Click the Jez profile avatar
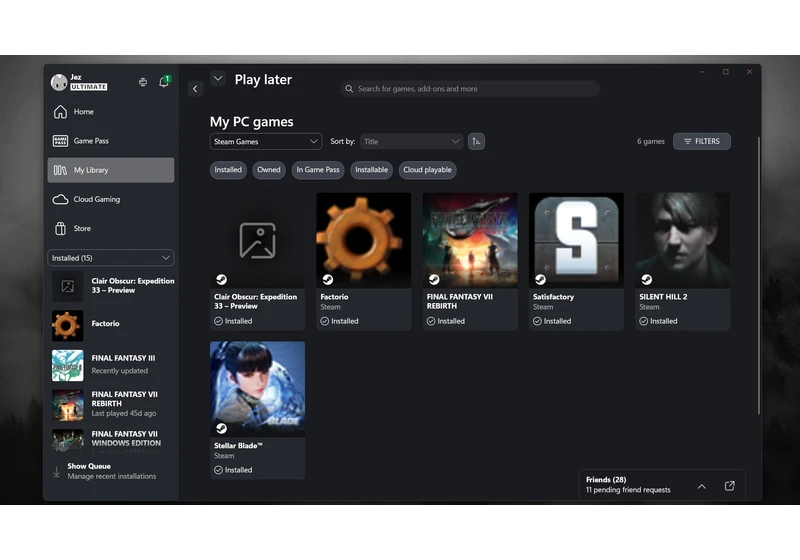 [x=59, y=82]
